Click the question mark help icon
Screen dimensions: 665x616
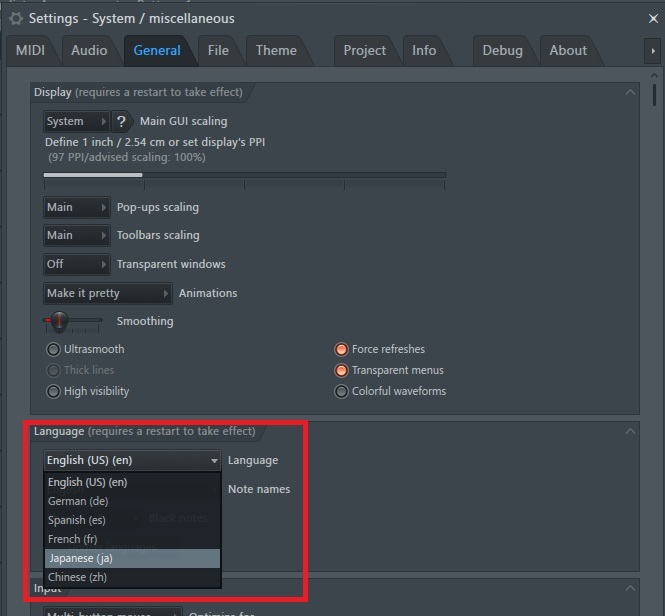tap(121, 121)
